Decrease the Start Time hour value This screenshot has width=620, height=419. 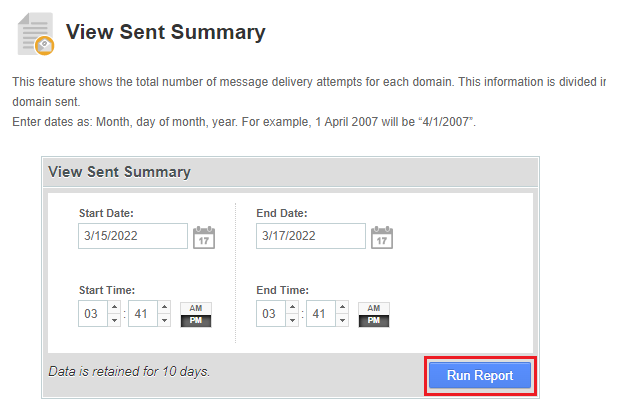pos(113,320)
